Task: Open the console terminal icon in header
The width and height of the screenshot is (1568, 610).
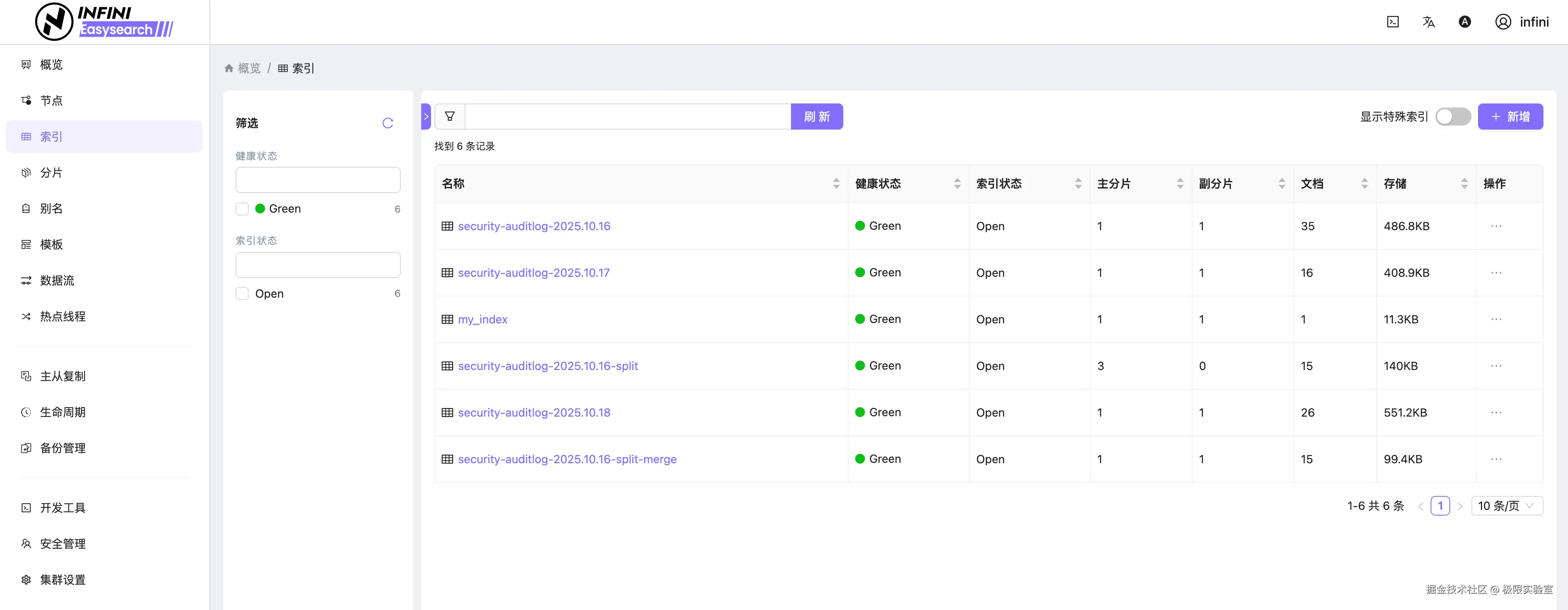Action: [x=1393, y=22]
